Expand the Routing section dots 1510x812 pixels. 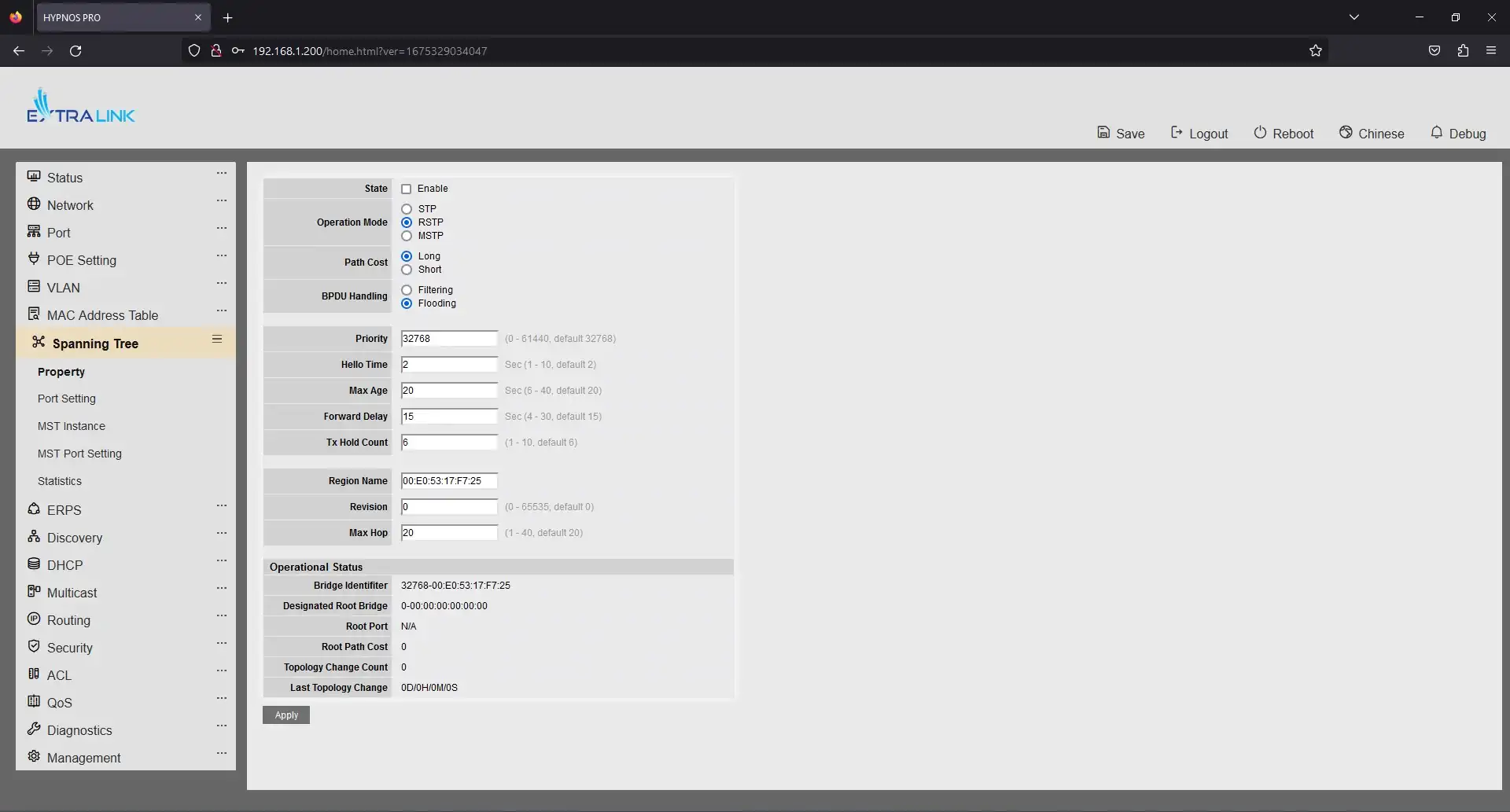pyautogui.click(x=222, y=615)
